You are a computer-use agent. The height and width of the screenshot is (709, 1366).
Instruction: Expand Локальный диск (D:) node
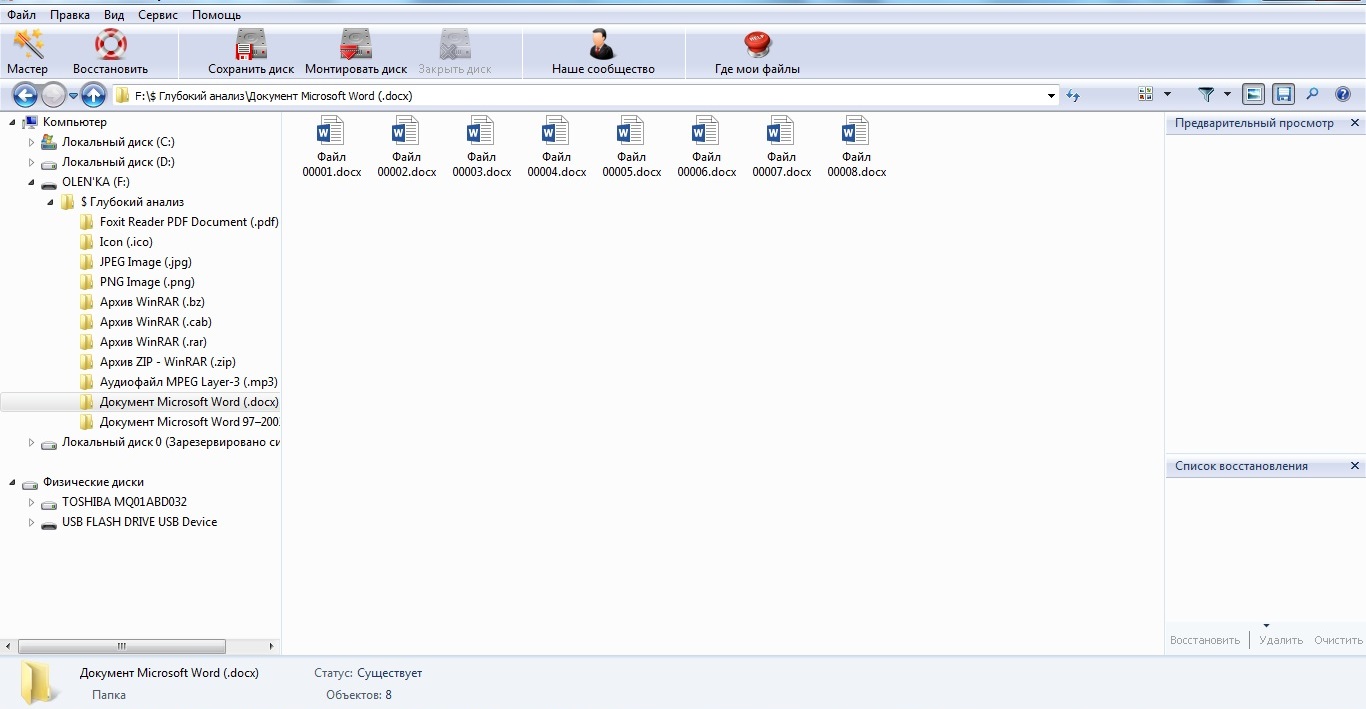click(x=31, y=162)
